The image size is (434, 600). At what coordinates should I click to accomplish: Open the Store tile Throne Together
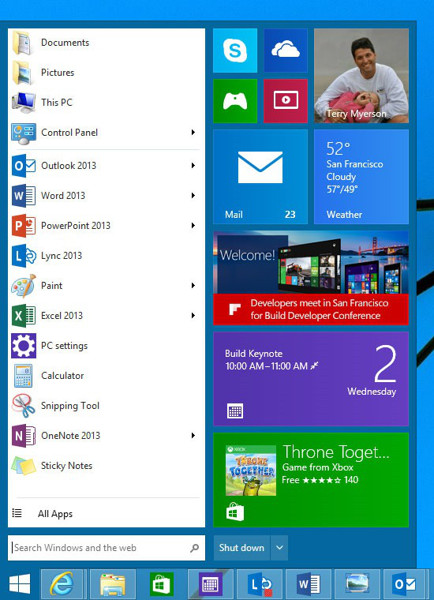[311, 480]
